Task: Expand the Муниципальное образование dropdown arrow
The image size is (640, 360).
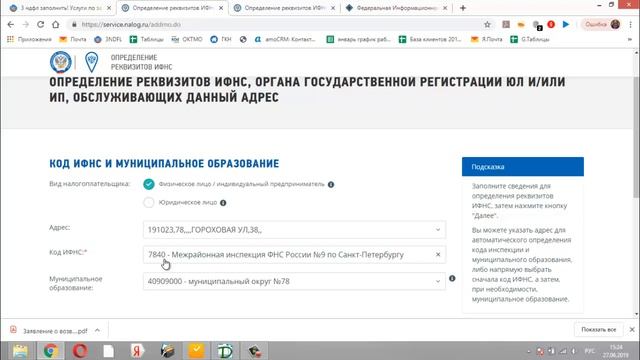Action: [438, 281]
